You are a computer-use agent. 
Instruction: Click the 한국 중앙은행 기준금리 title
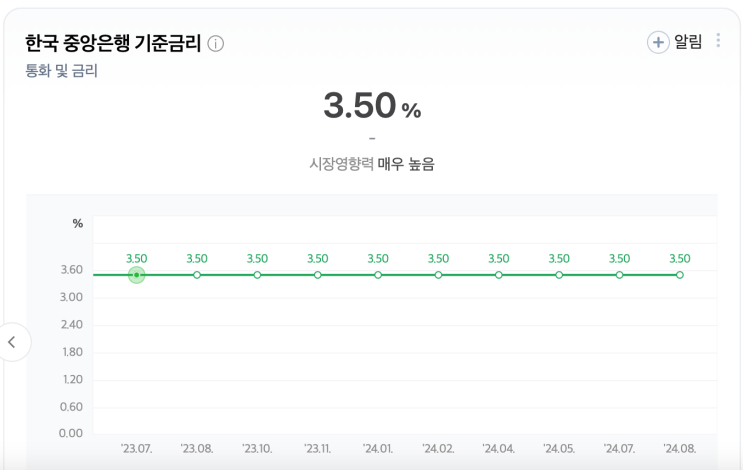click(113, 43)
